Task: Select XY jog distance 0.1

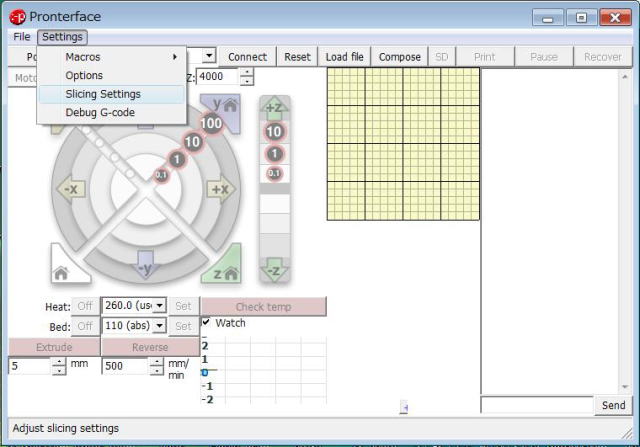Action: 161,175
